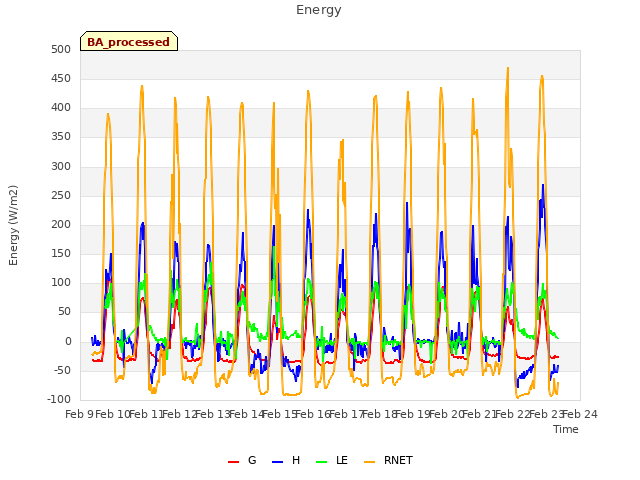Click the green LE legend color marker
640x480 pixels.
322,462
